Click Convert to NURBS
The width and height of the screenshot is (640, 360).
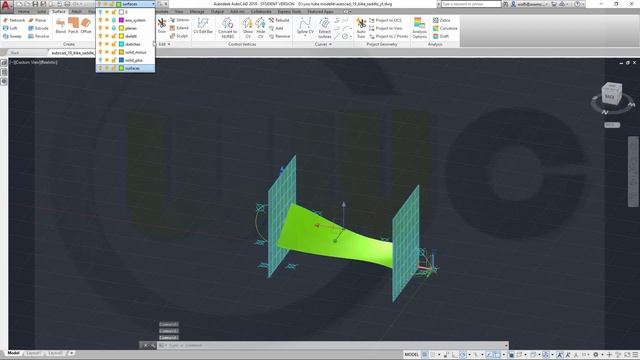(x=227, y=28)
